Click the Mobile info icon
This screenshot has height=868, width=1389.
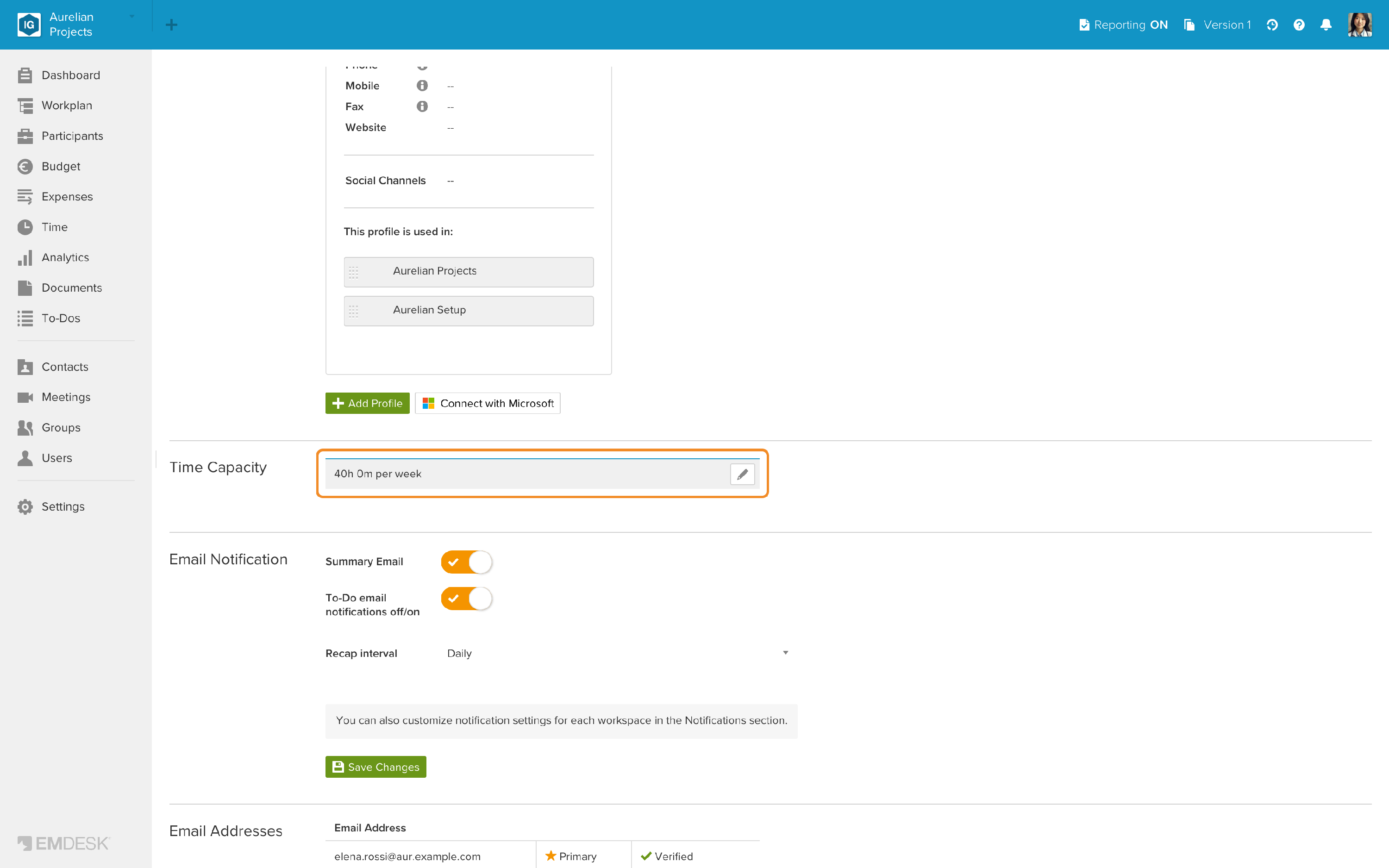pyautogui.click(x=422, y=86)
